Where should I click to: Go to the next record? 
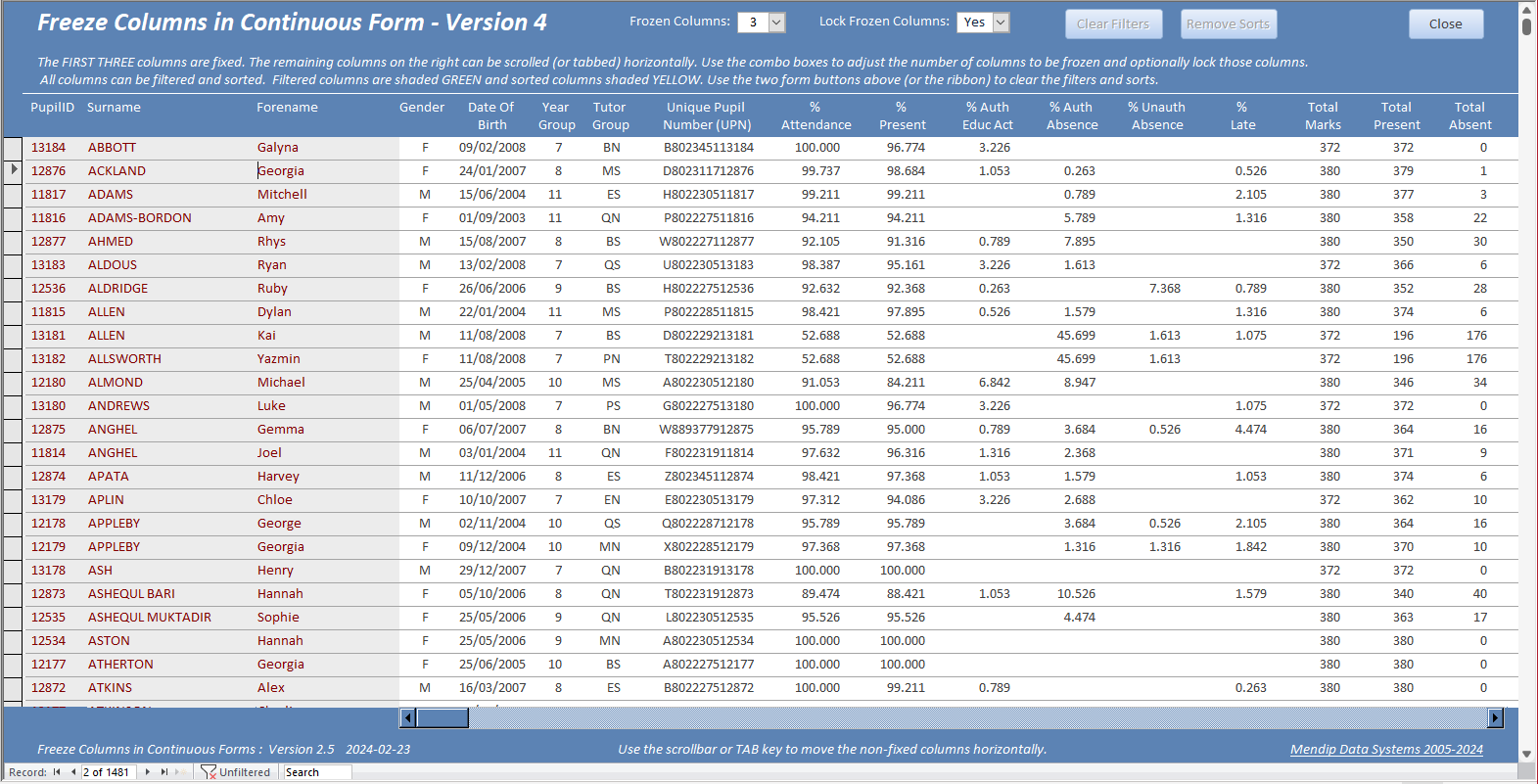(148, 772)
